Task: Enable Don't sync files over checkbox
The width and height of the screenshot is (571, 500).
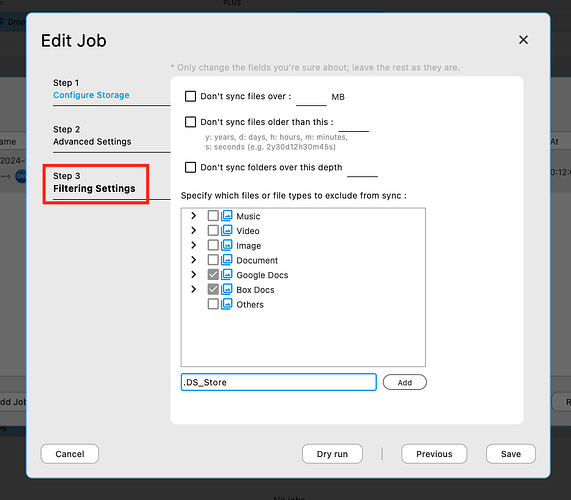Action: coord(190,97)
